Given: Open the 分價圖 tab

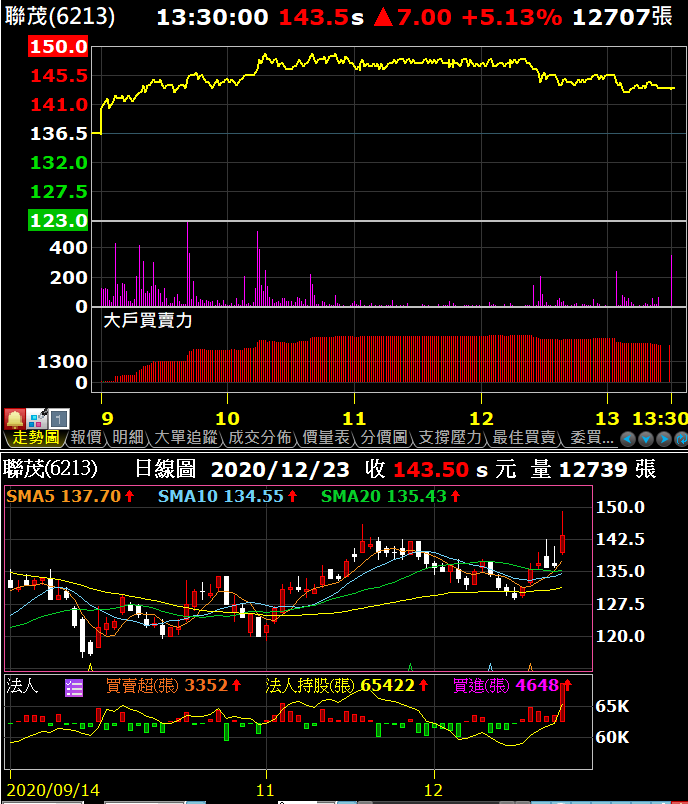Looking at the screenshot, I should point(384,437).
